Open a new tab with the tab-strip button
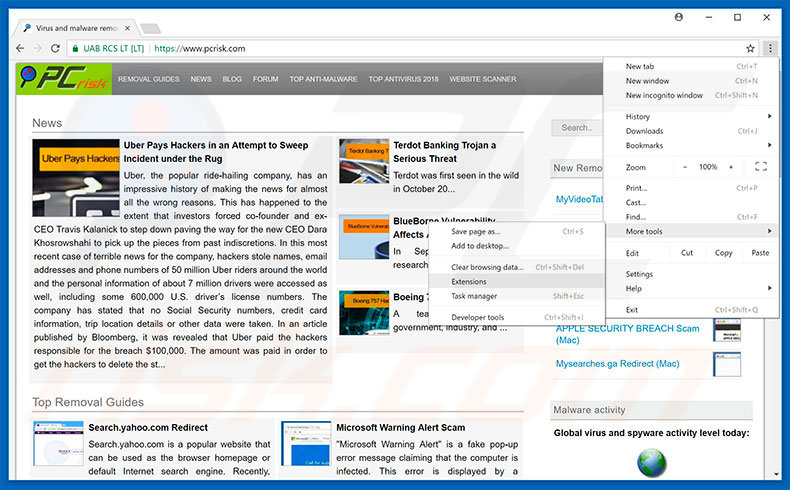 point(150,28)
